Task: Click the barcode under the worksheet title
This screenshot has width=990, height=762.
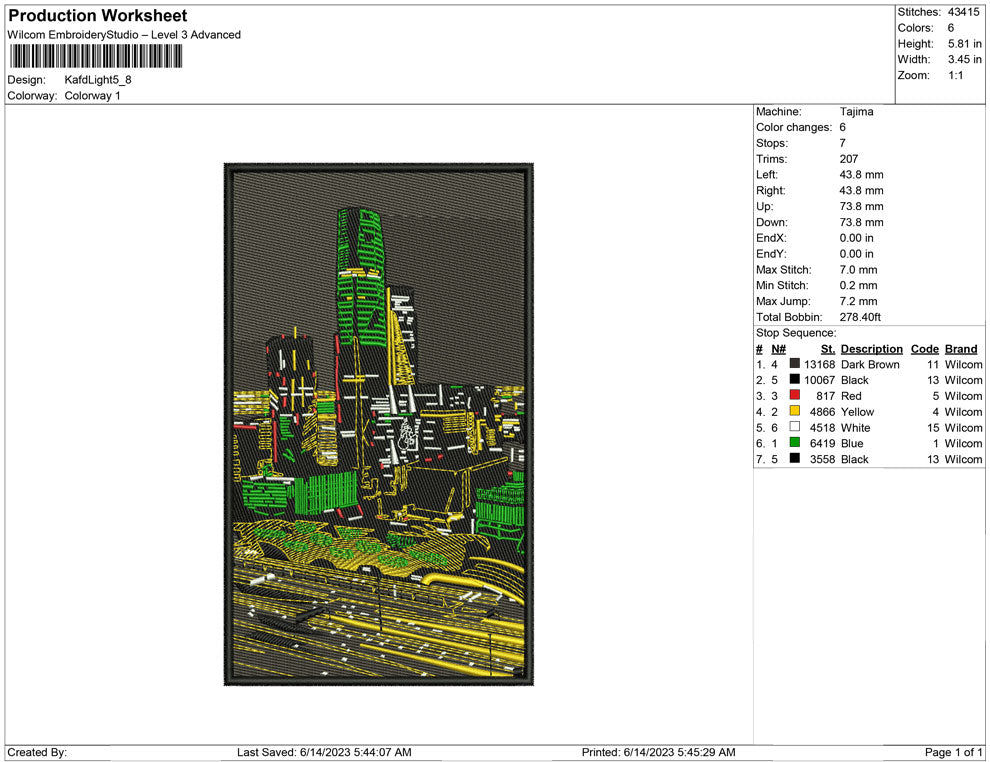Action: coord(96,57)
